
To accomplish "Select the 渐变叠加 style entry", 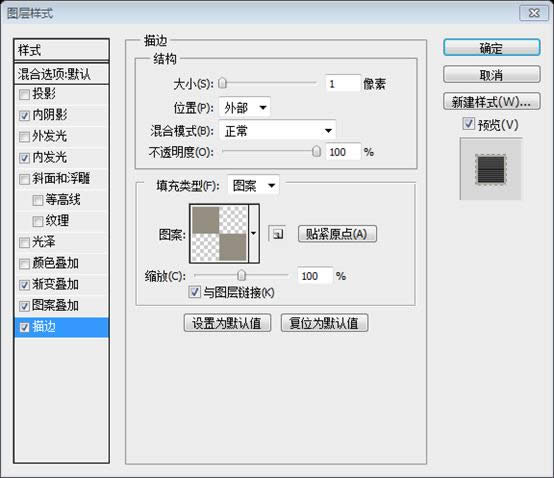I will (61, 284).
